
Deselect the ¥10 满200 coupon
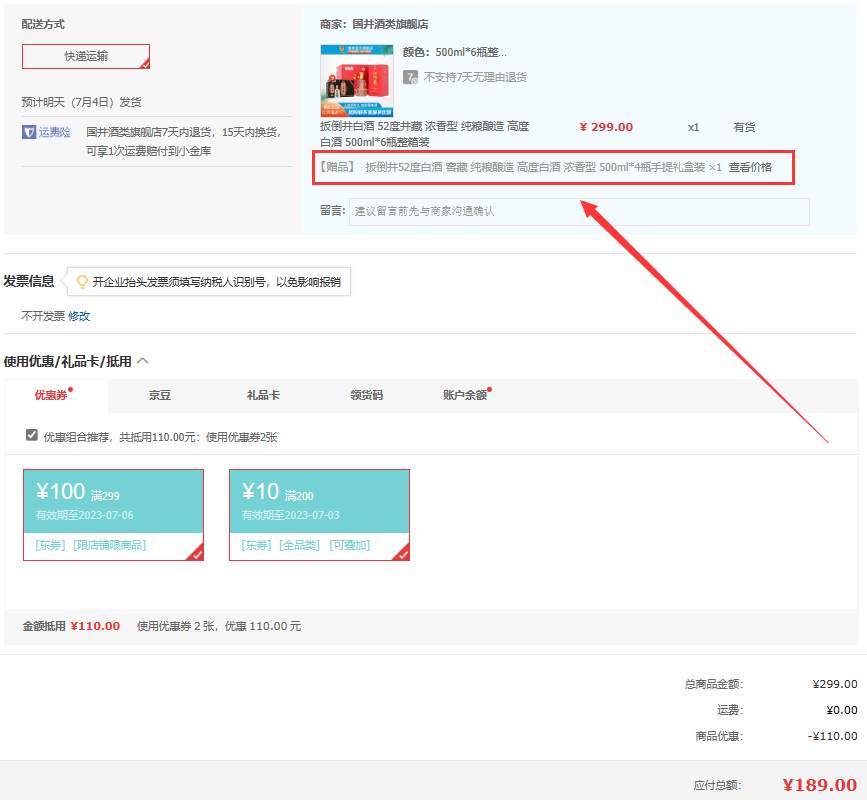[320, 515]
